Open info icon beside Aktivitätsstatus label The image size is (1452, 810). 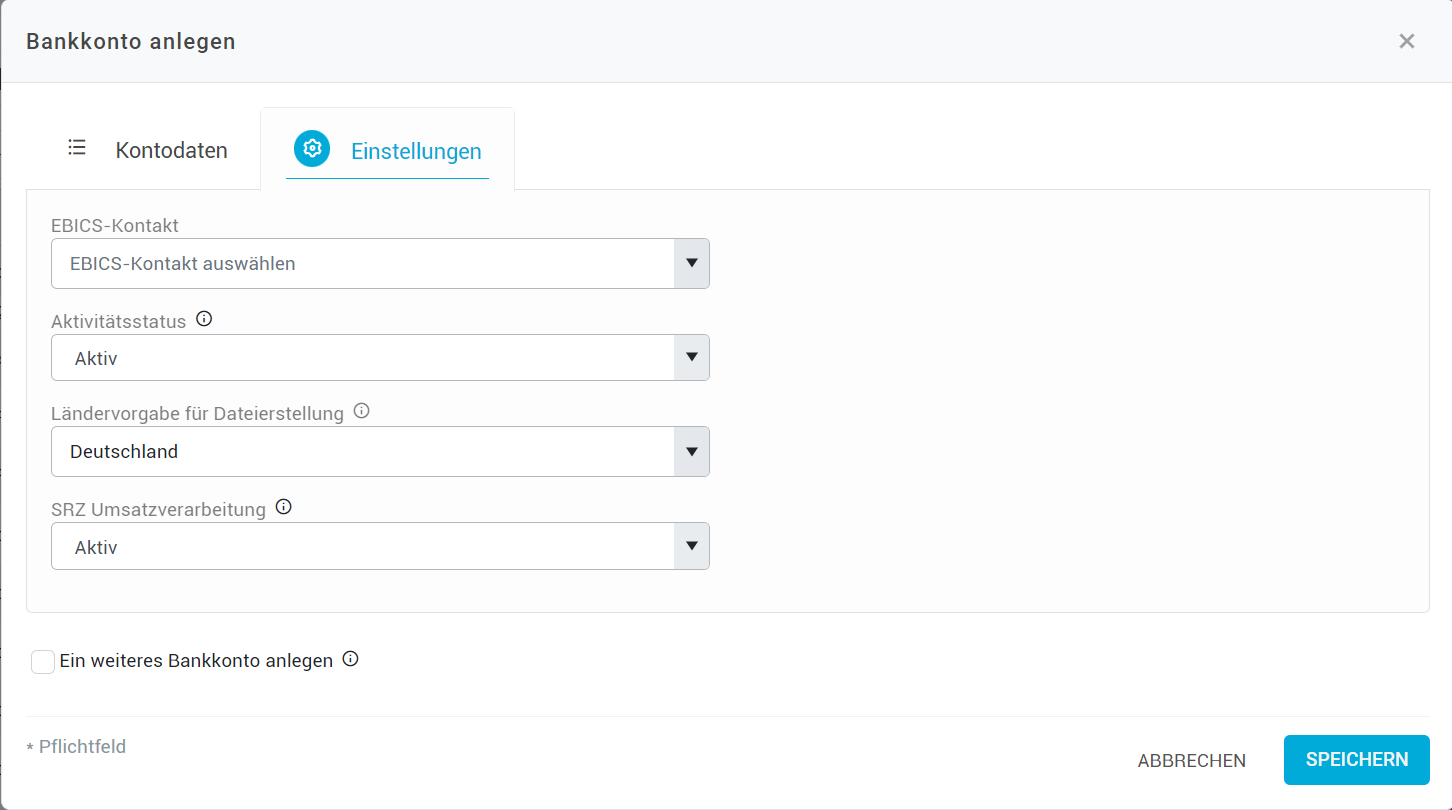204,320
